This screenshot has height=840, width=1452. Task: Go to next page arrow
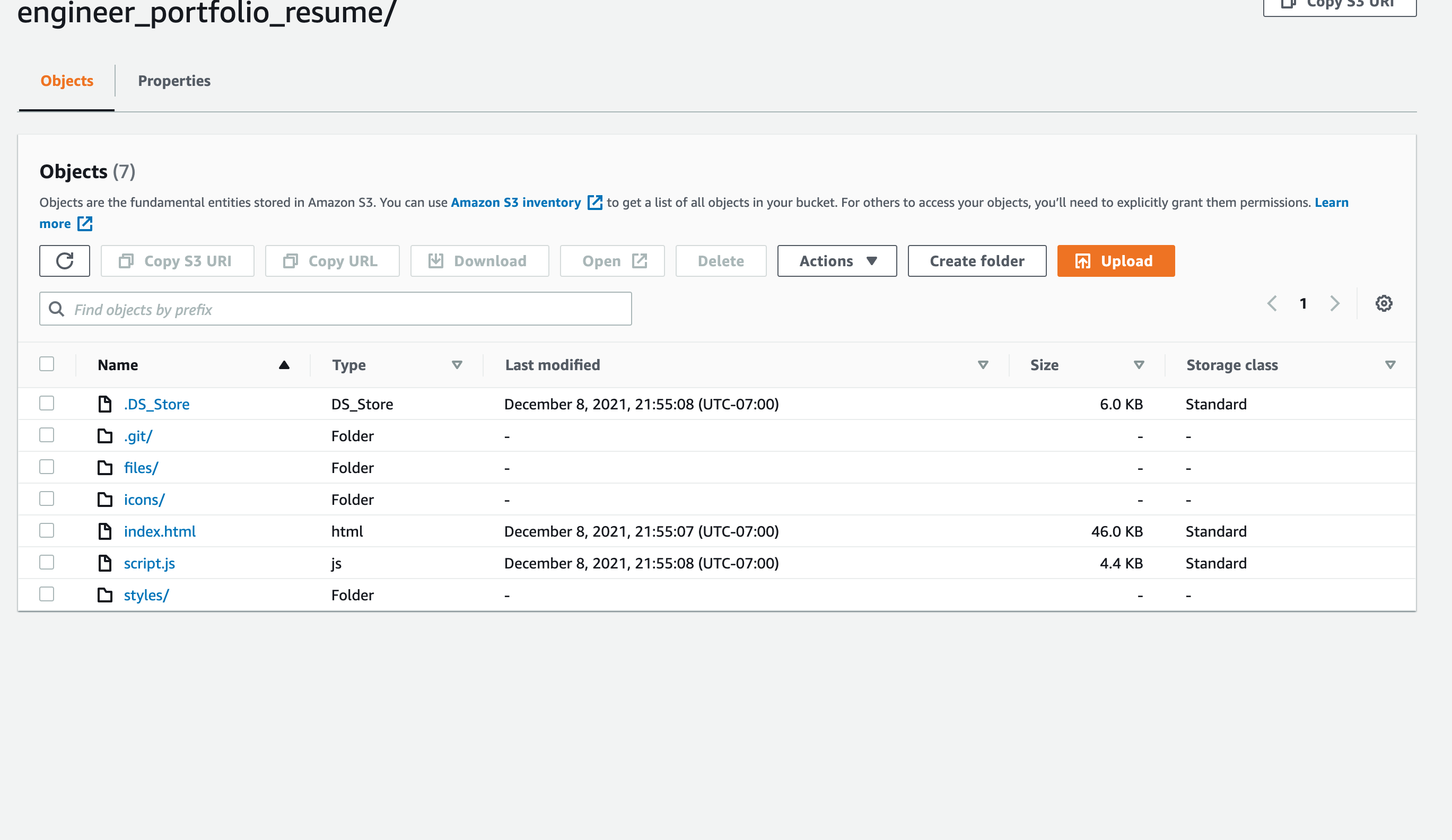pyautogui.click(x=1334, y=304)
